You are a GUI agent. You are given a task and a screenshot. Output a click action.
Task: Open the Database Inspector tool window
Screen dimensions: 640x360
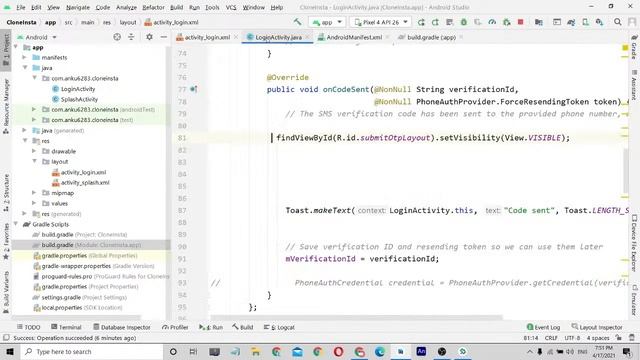coord(122,327)
